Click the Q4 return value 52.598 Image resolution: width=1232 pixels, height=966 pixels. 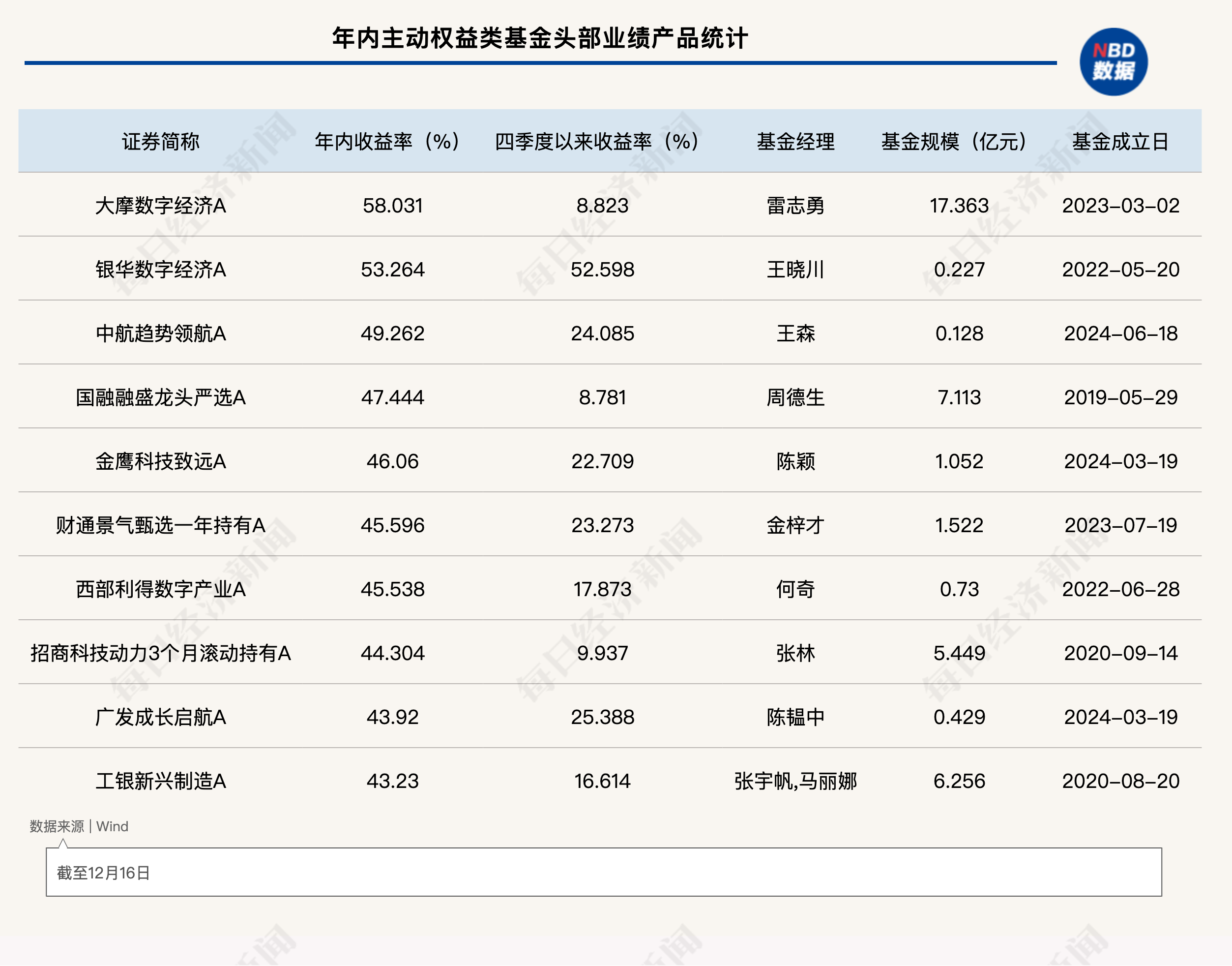602,269
